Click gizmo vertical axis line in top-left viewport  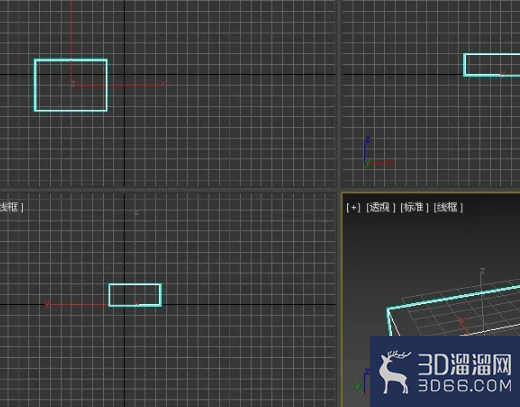pyautogui.click(x=71, y=42)
